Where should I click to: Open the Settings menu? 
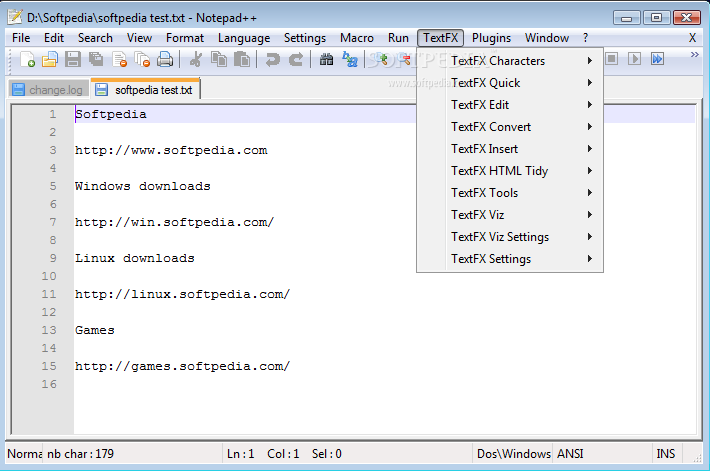(305, 38)
